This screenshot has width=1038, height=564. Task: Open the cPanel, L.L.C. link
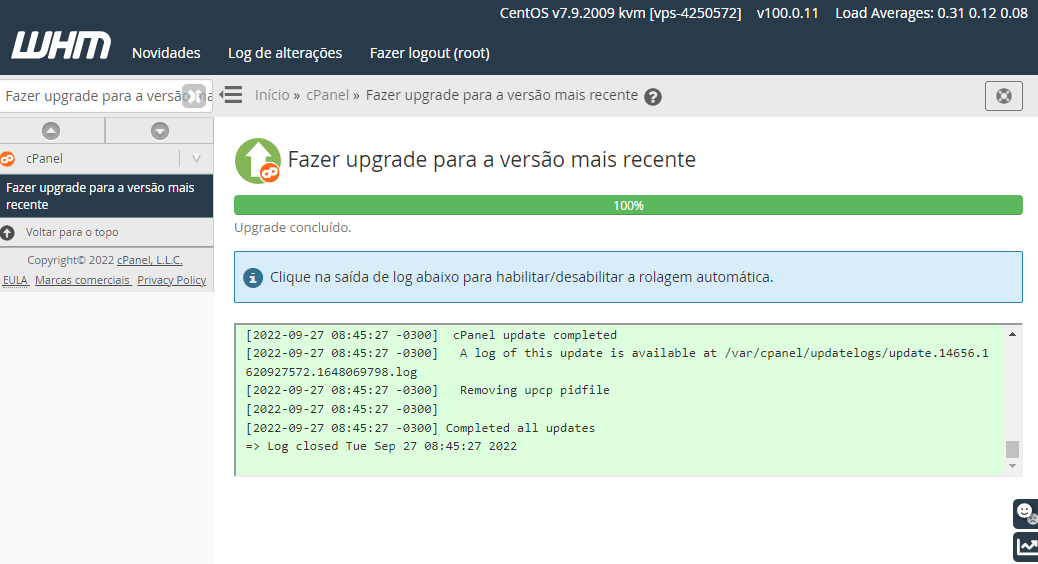pos(150,260)
